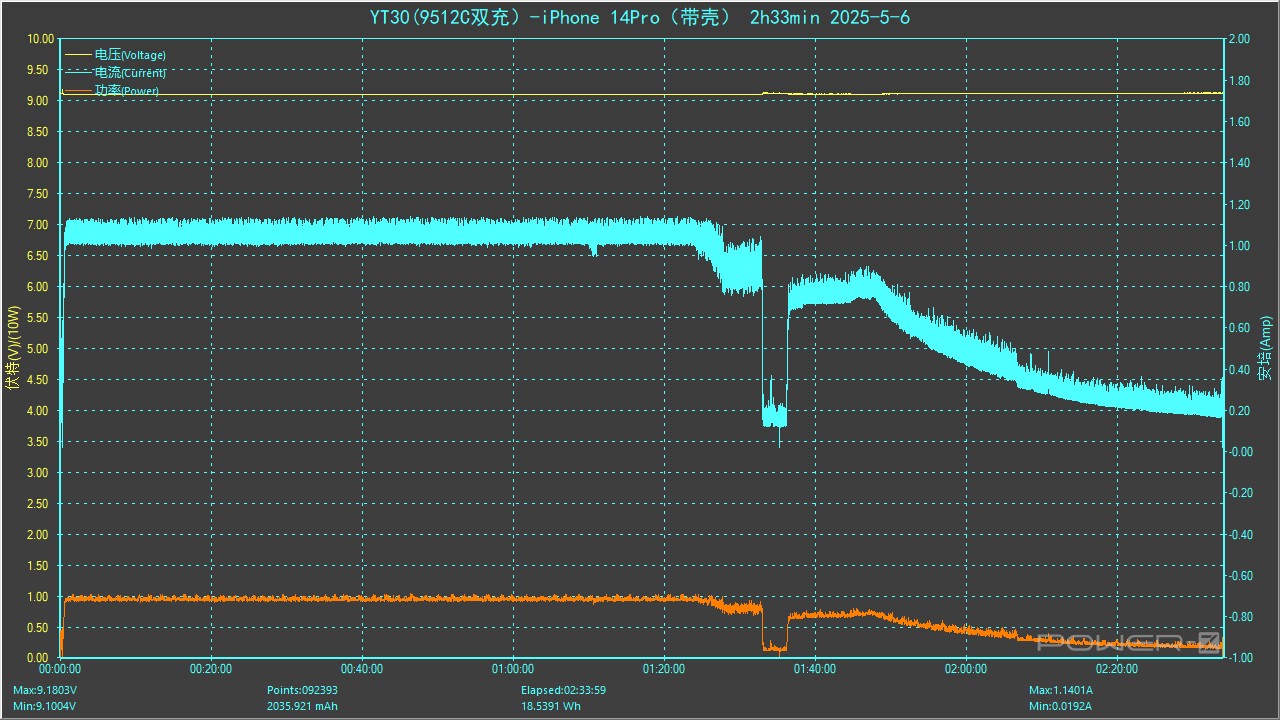Screen dimensions: 1280x720
Task: Select the Max:9.1803V voltage readout
Action: click(x=45, y=690)
